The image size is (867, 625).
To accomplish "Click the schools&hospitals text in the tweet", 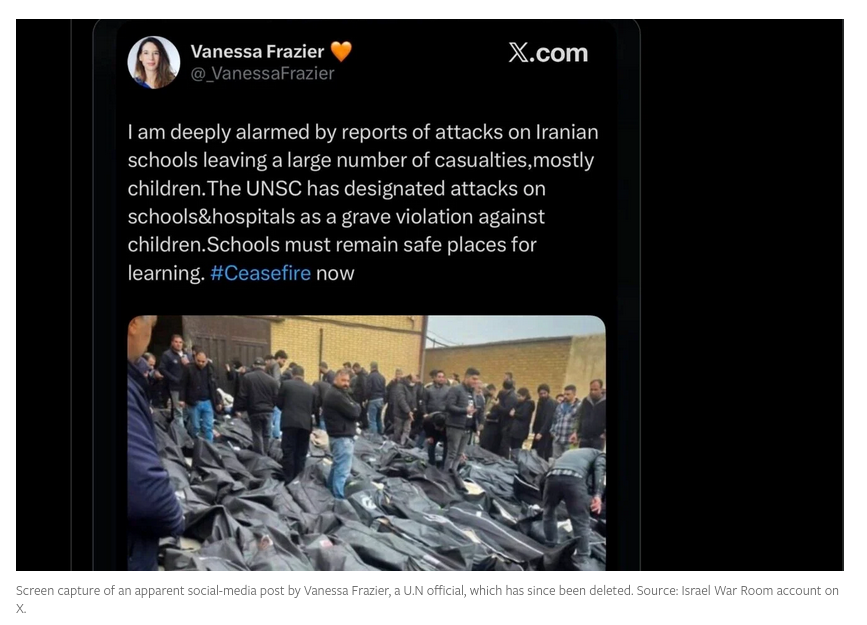I will (211, 217).
